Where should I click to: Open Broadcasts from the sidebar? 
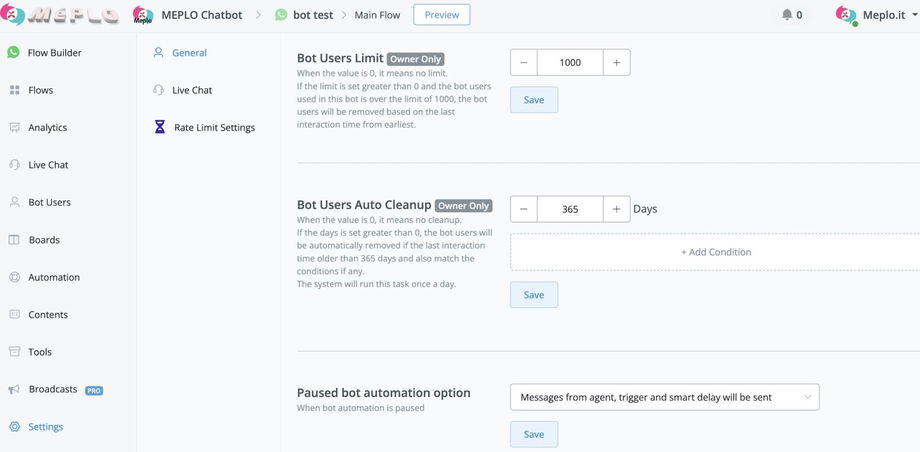[x=53, y=389]
